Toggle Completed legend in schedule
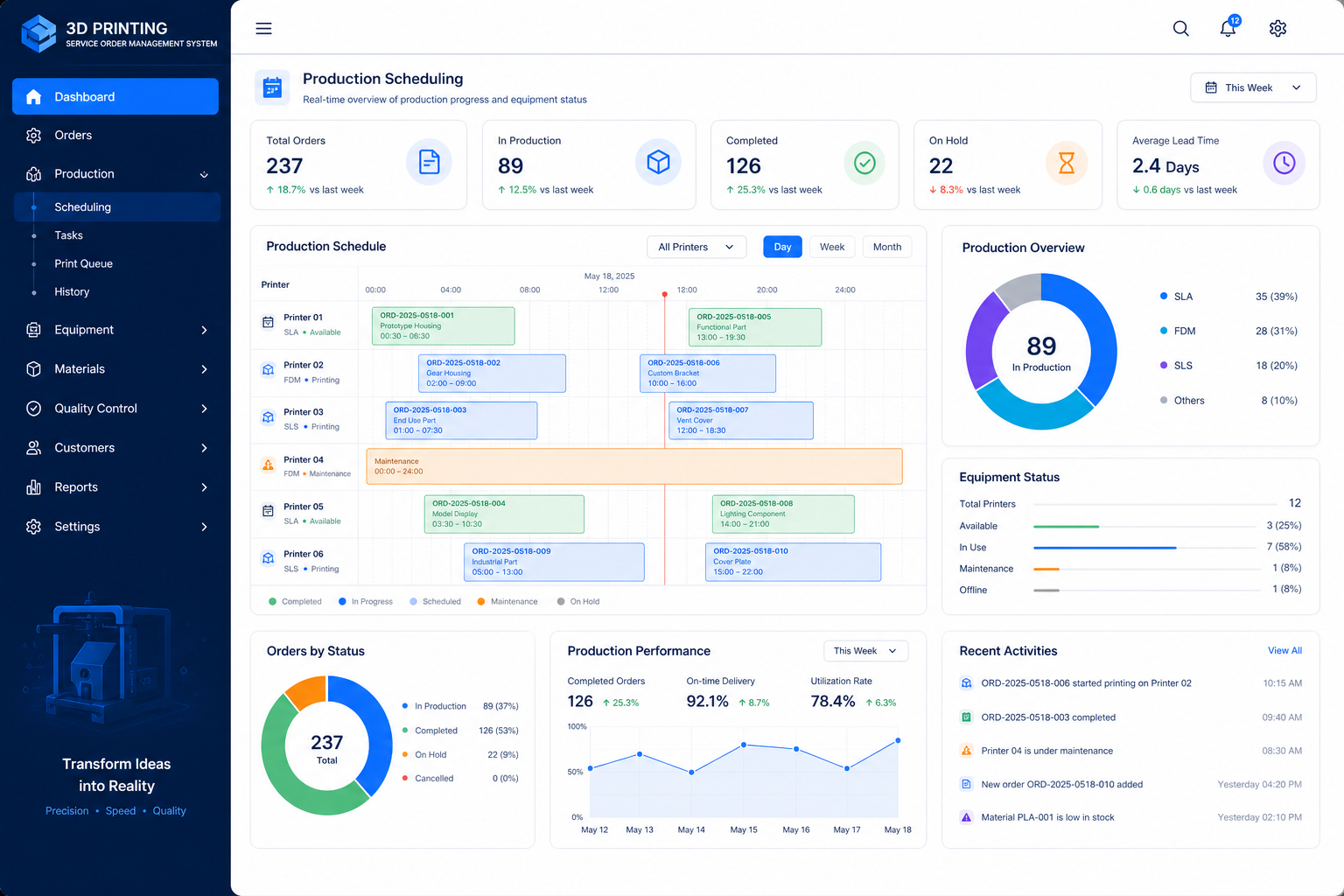The width and height of the screenshot is (1344, 896). coord(295,602)
